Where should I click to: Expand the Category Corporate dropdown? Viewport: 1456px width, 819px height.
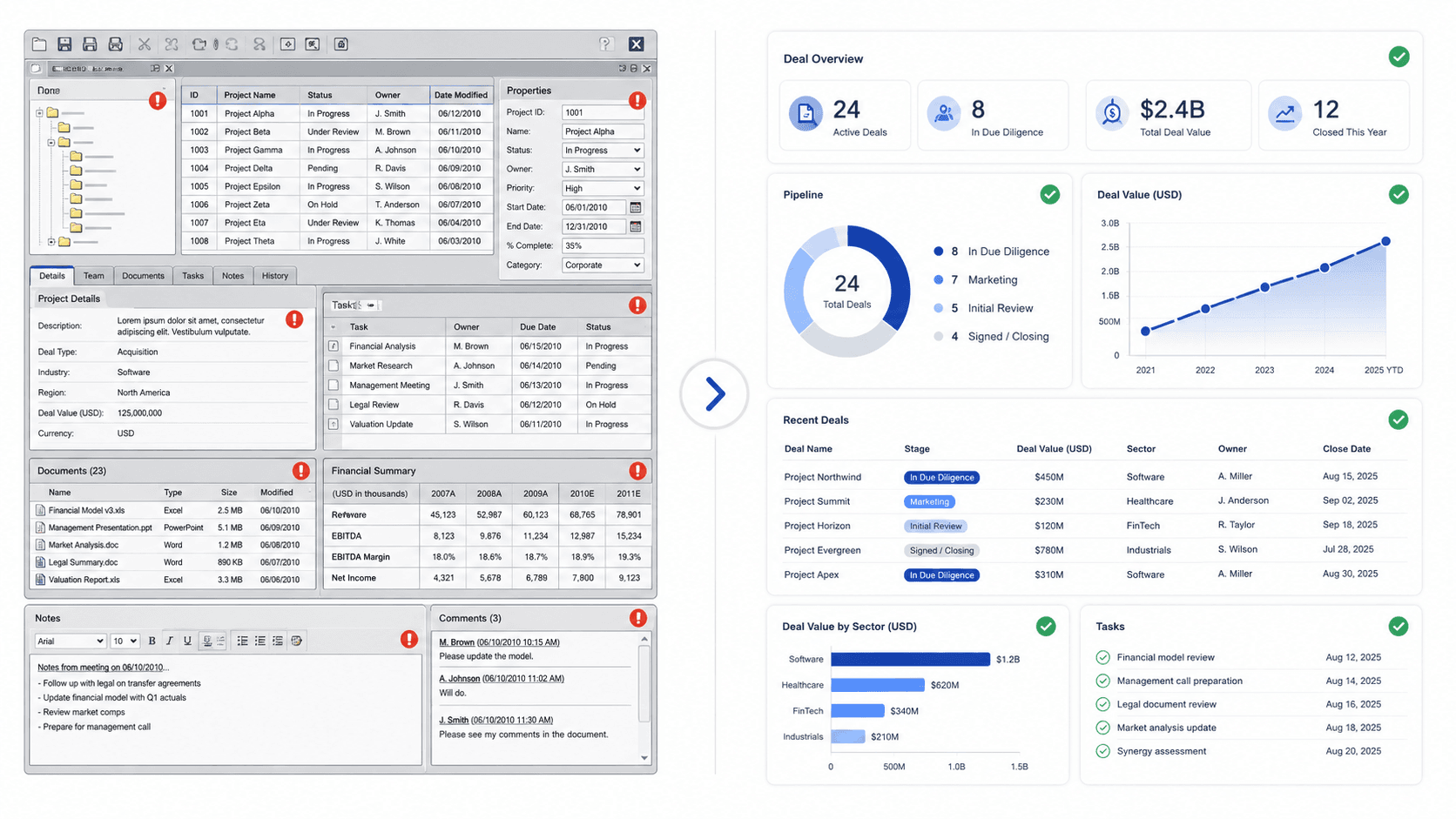click(603, 265)
